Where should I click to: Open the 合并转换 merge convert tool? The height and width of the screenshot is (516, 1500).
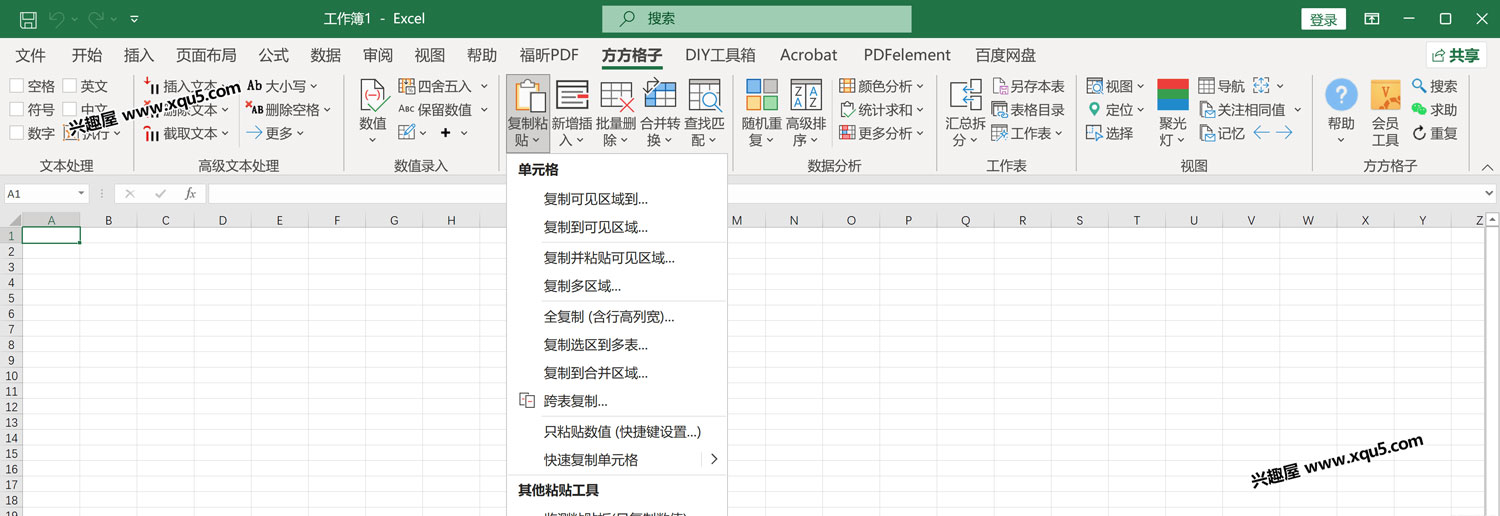point(660,113)
